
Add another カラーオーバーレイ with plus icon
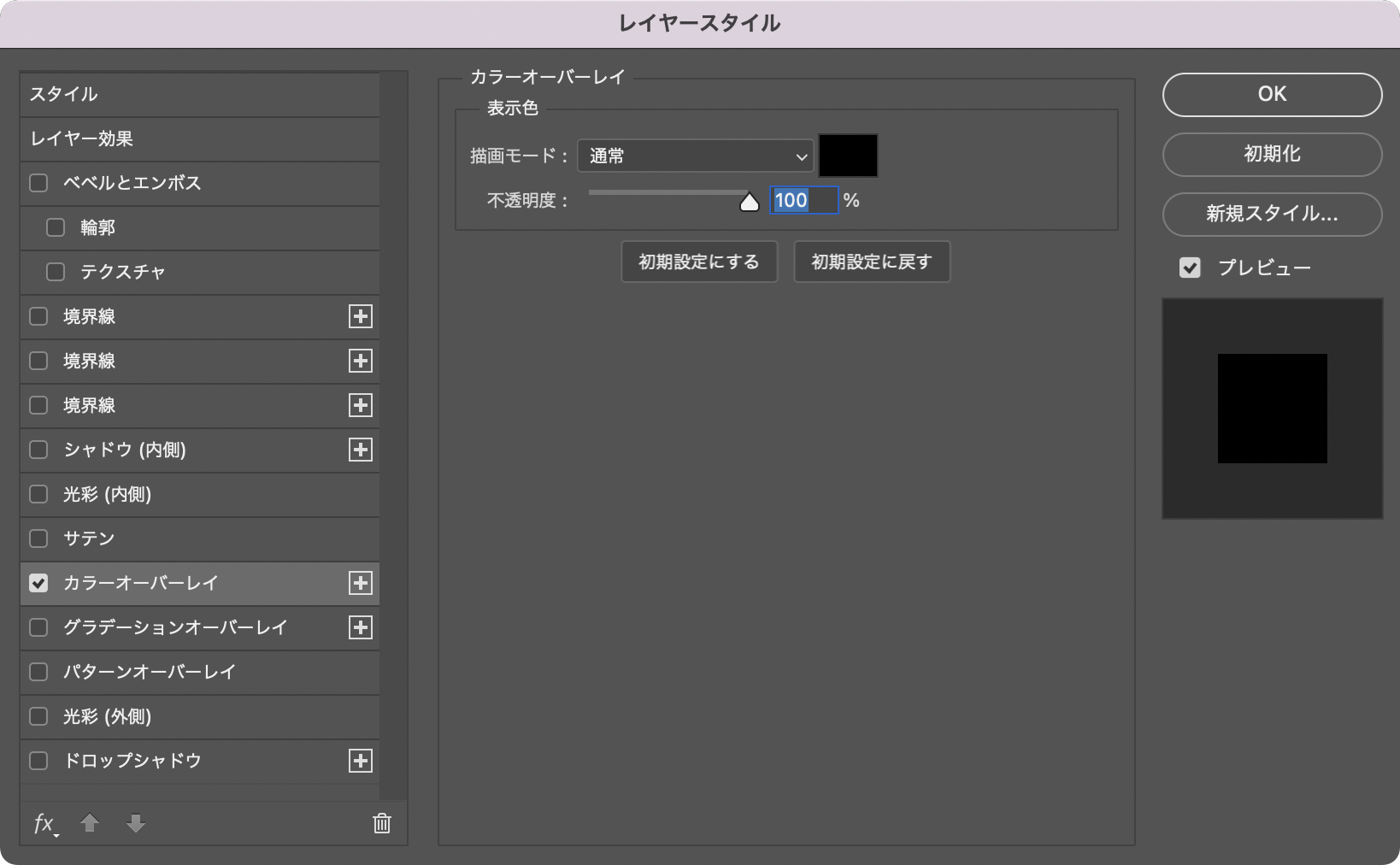point(361,583)
